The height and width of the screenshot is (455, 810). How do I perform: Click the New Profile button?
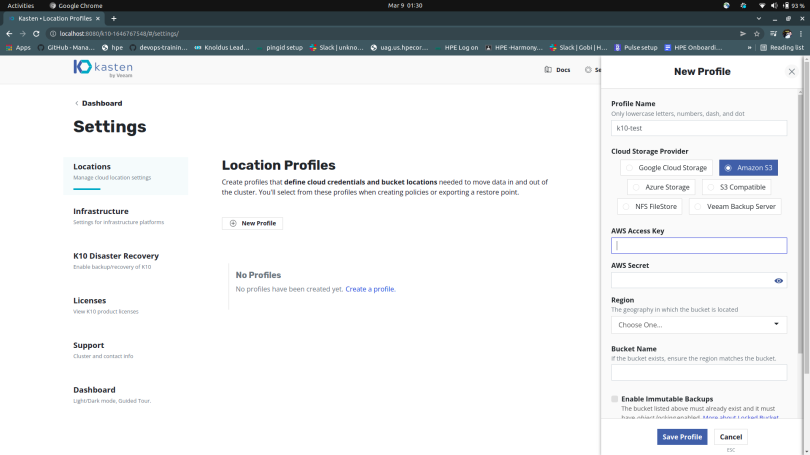[x=252, y=223]
